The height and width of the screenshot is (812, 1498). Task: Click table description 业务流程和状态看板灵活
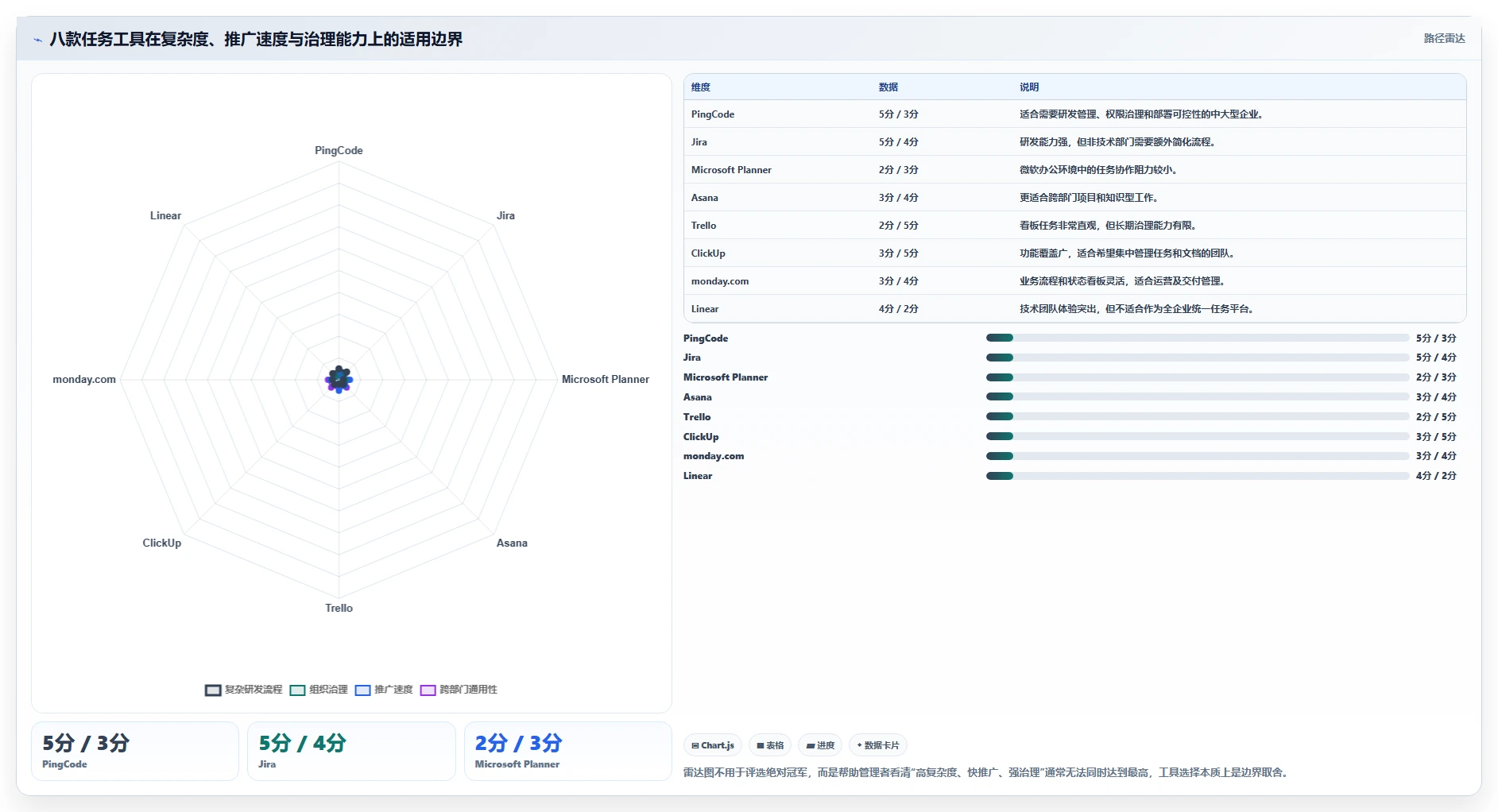(1122, 281)
